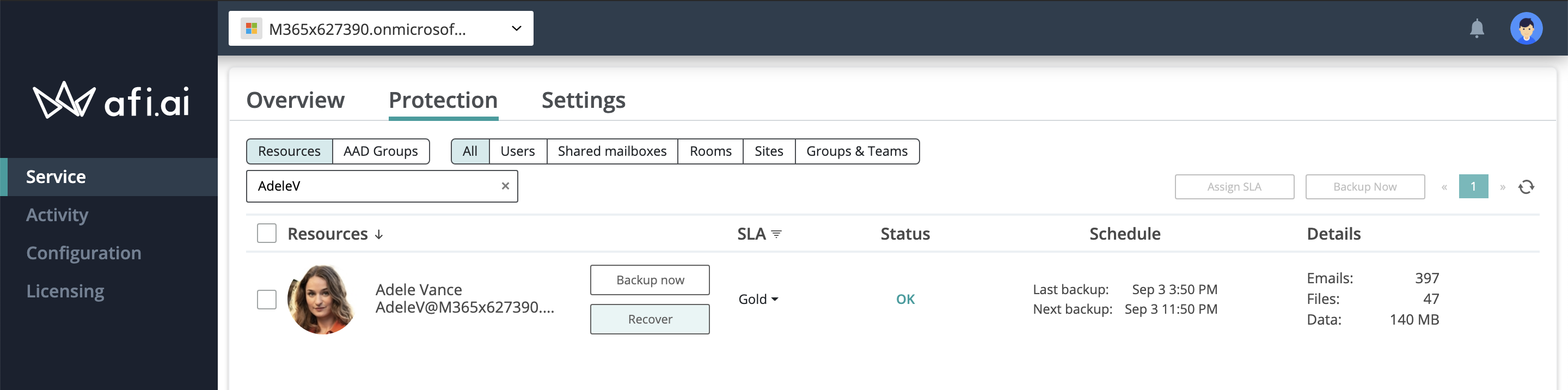Check the Adele Vance row checkbox
Viewport: 1568px width, 390px height.
click(267, 299)
